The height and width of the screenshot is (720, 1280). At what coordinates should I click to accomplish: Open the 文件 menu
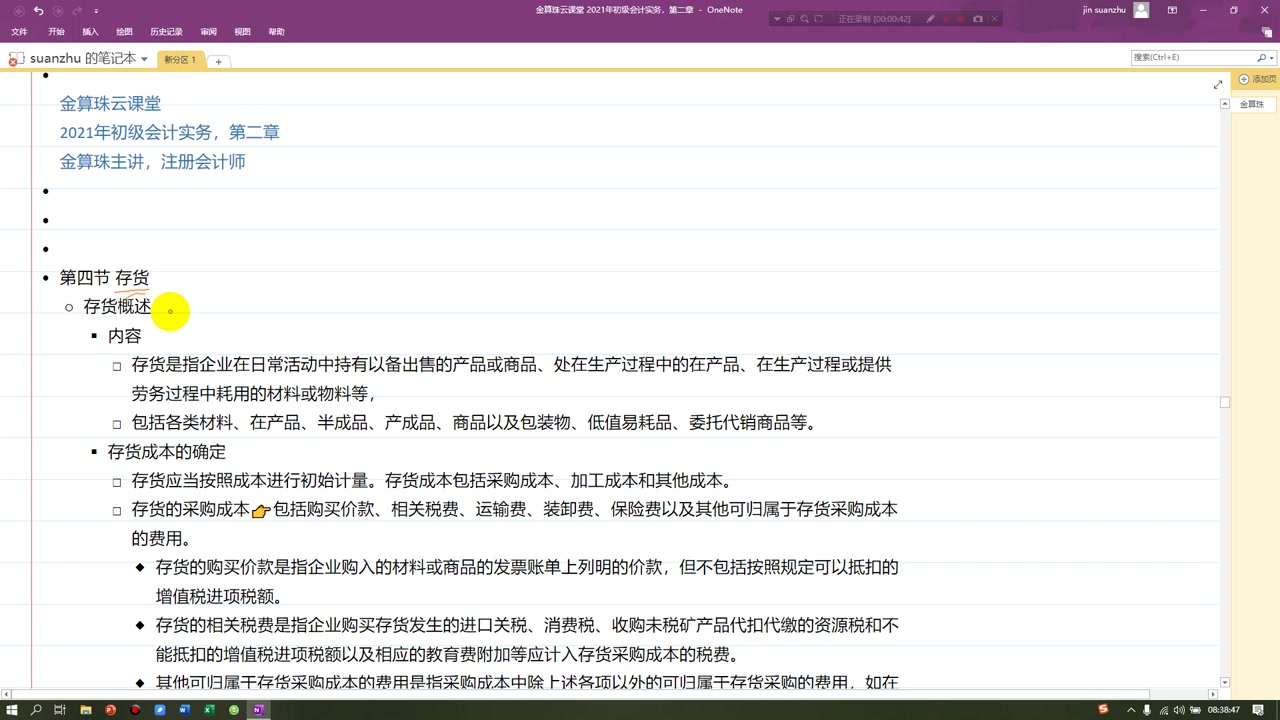pos(19,32)
